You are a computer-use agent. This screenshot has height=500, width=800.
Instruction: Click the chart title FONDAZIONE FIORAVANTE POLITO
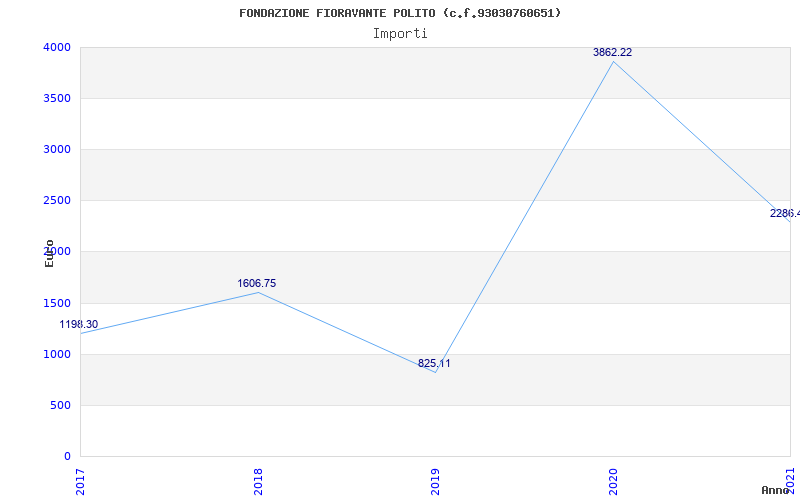[x=400, y=13]
